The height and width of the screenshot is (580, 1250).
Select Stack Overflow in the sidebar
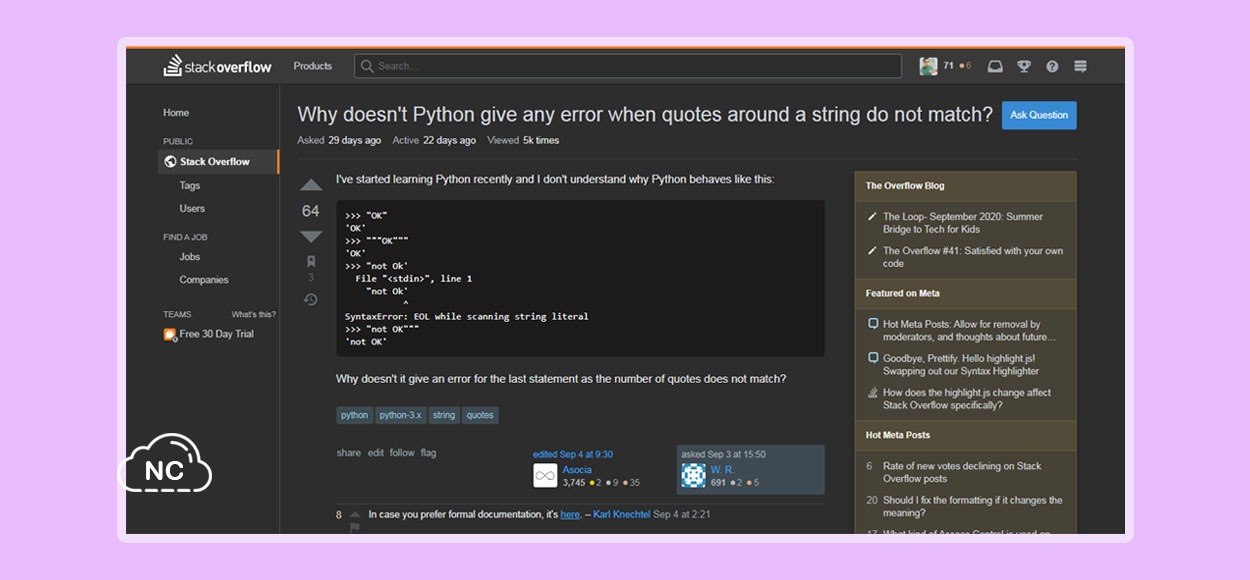(x=218, y=161)
